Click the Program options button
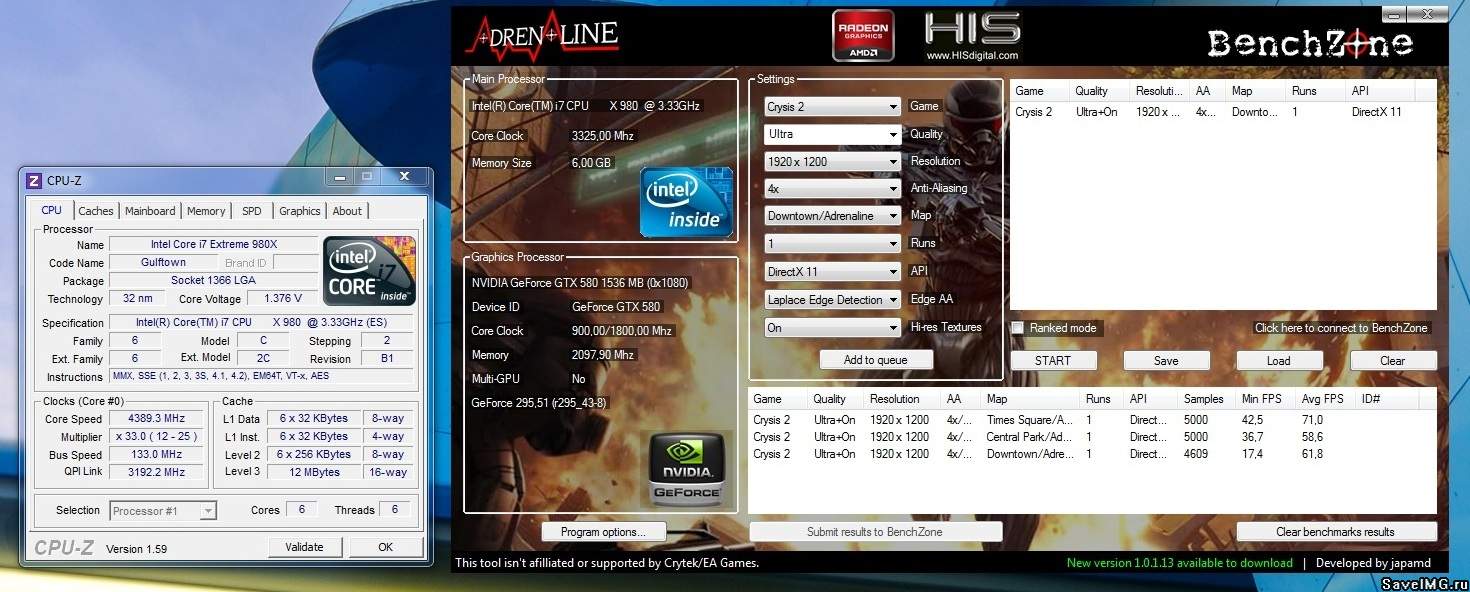Screen dimensions: 1470x592 point(603,532)
